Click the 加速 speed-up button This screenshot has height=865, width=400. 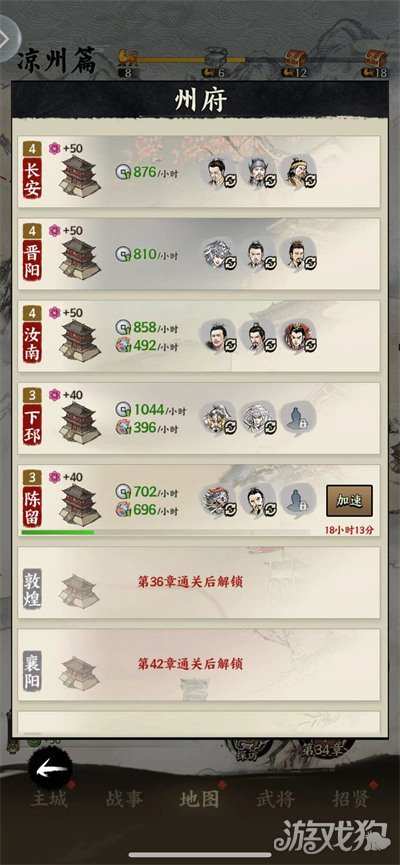pyautogui.click(x=349, y=501)
